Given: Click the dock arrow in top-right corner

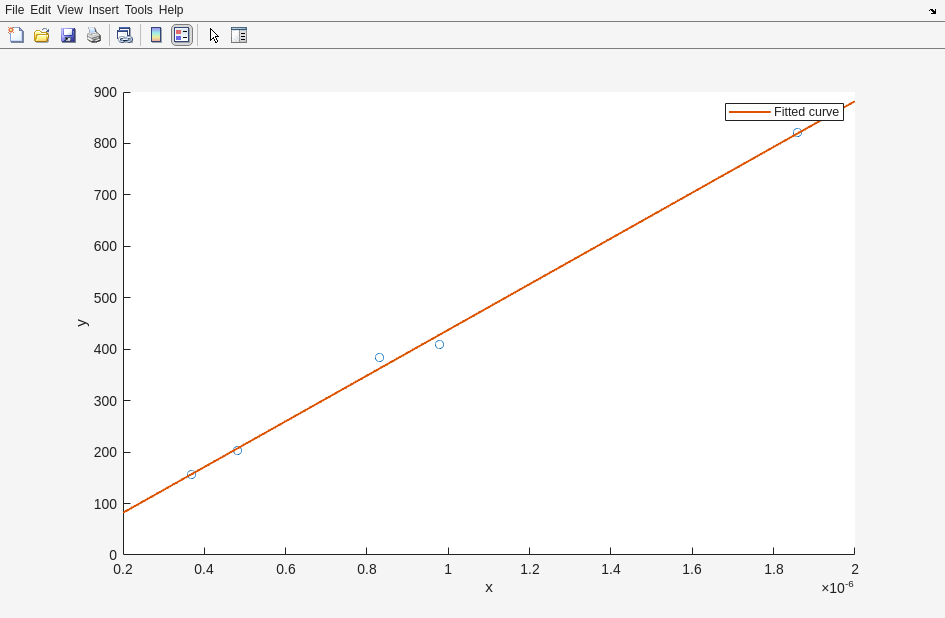Looking at the screenshot, I should click(x=932, y=11).
